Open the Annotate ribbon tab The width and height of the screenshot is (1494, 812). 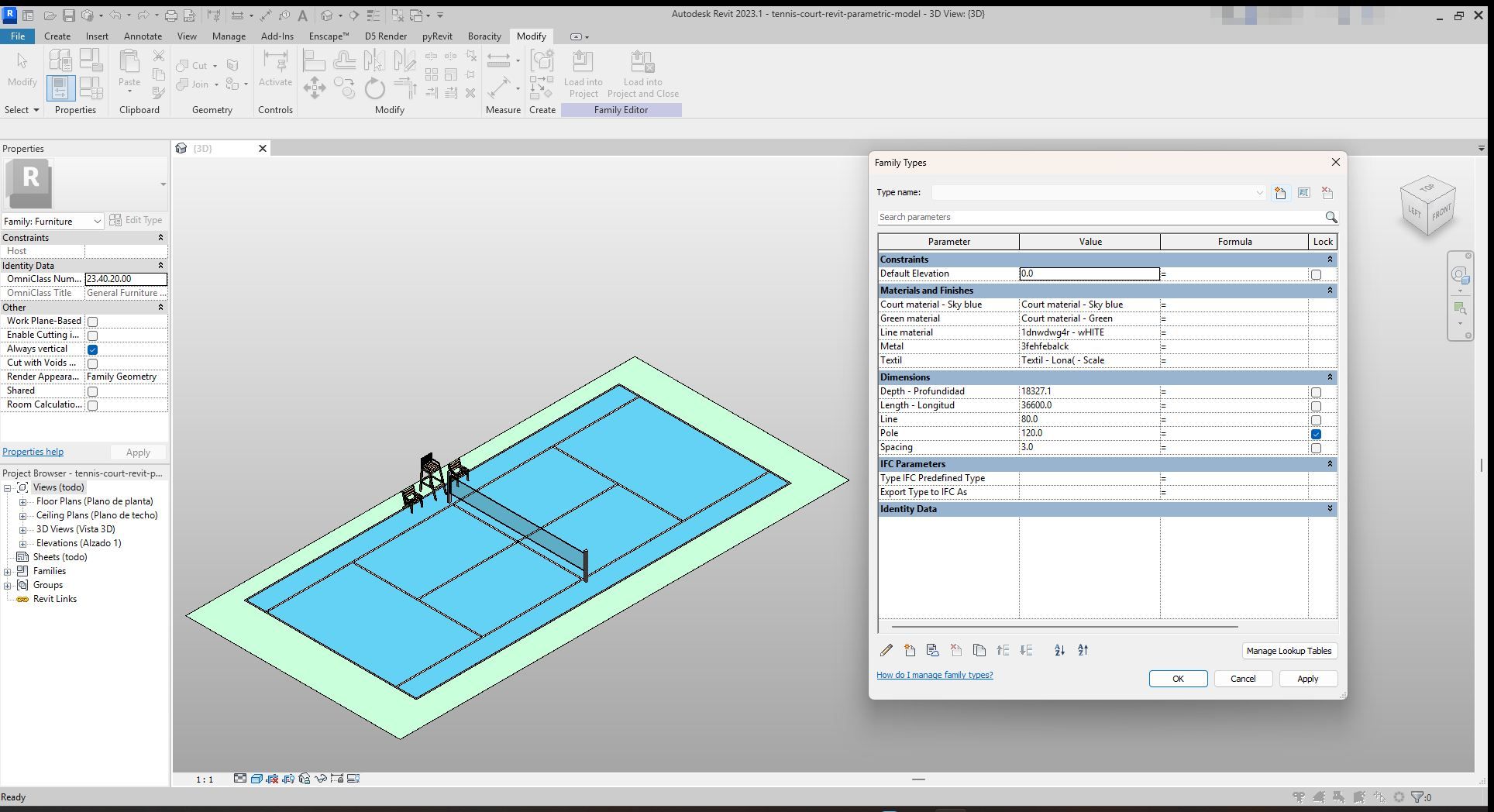[143, 36]
